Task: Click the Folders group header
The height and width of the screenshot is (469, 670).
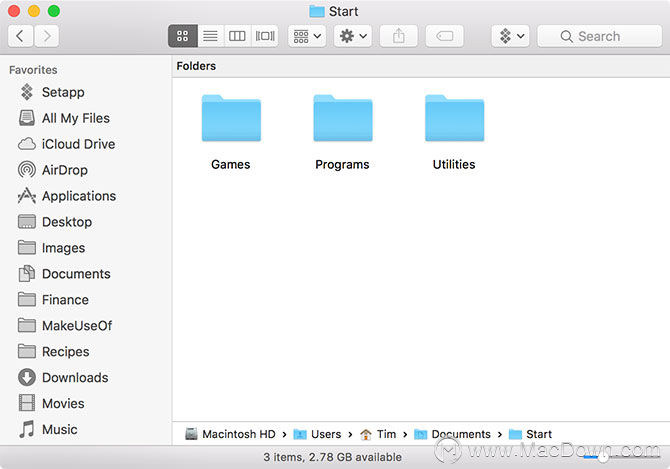Action: (196, 66)
